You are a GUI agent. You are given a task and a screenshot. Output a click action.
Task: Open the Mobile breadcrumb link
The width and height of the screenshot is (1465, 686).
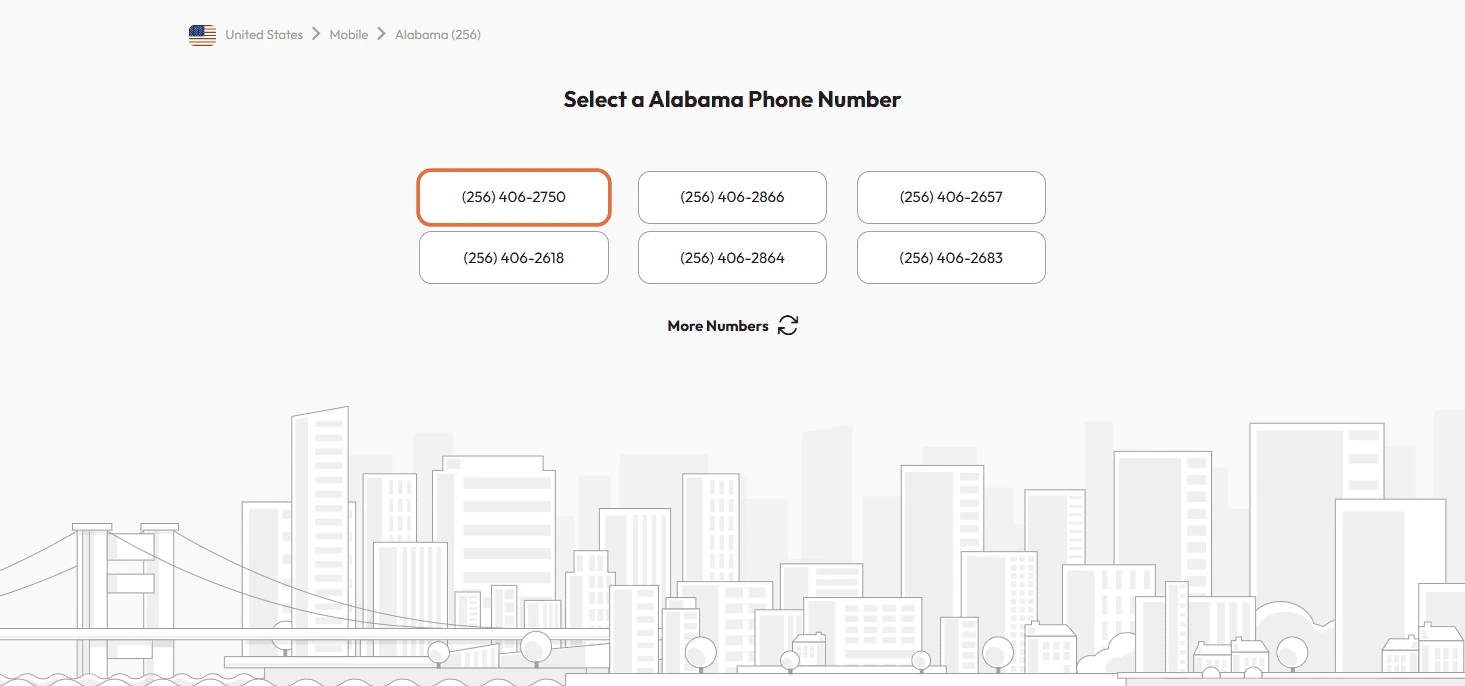click(x=349, y=35)
